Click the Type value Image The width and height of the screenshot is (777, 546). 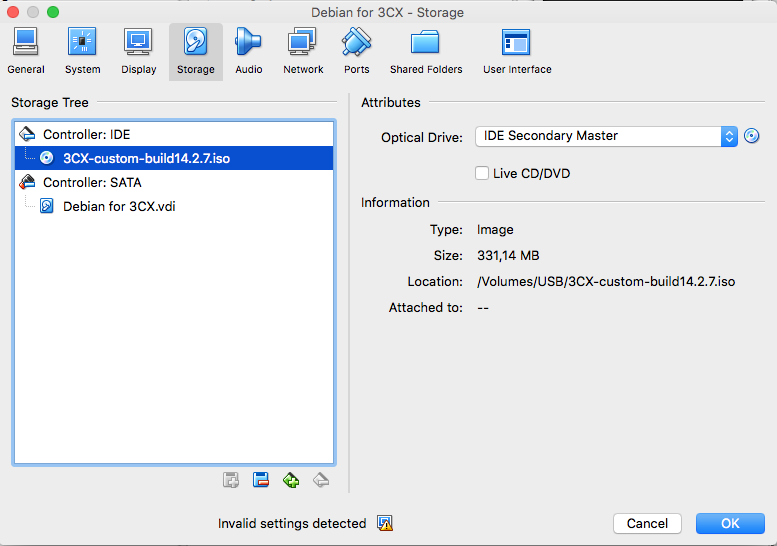coord(495,230)
